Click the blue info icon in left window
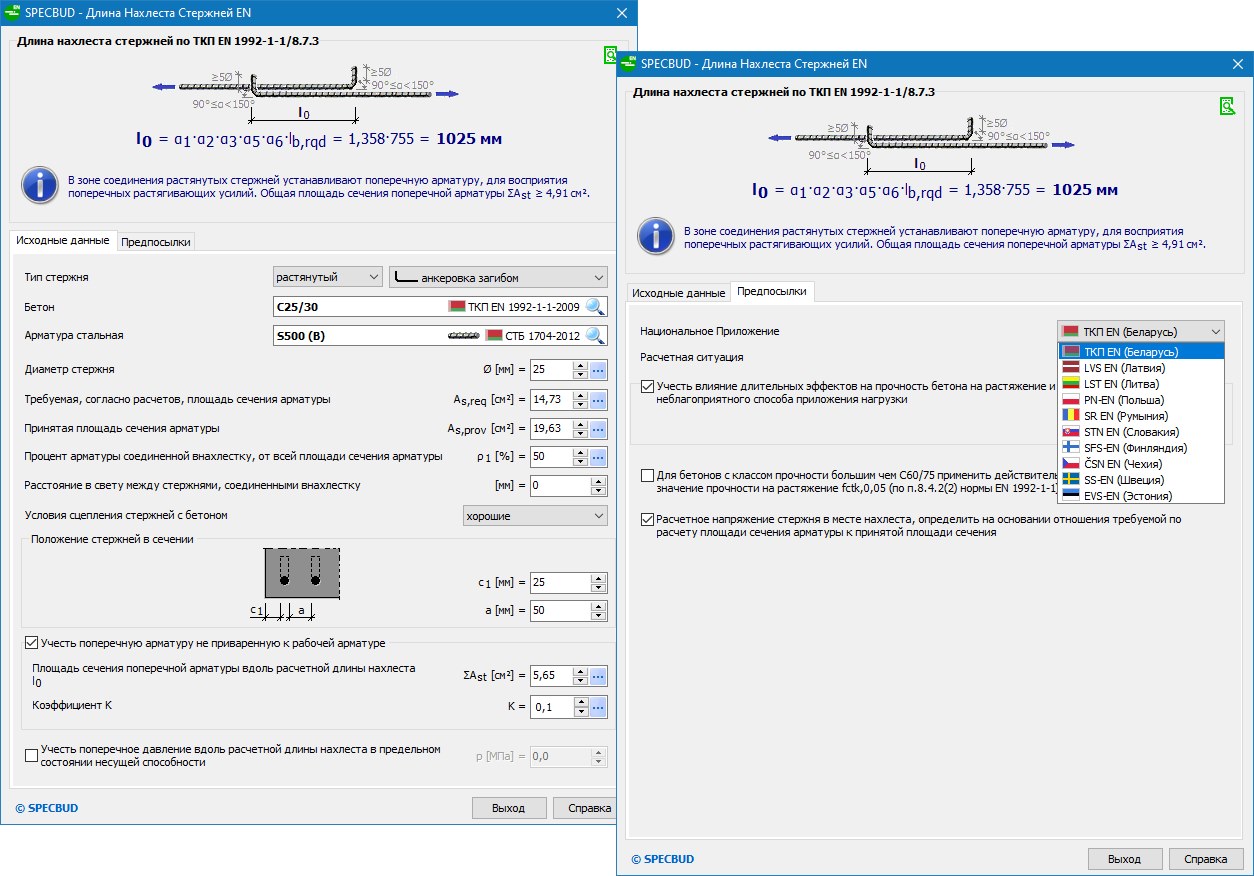 [x=40, y=186]
